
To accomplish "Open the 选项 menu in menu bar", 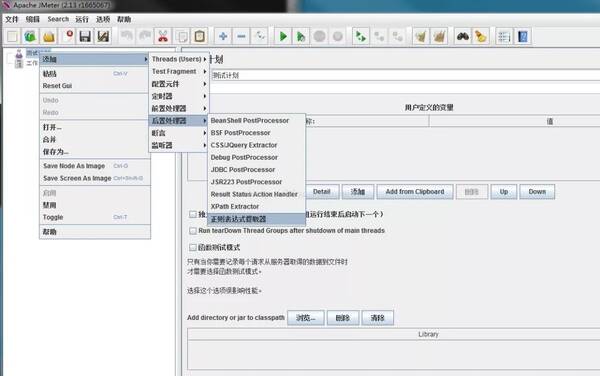I will point(103,19).
